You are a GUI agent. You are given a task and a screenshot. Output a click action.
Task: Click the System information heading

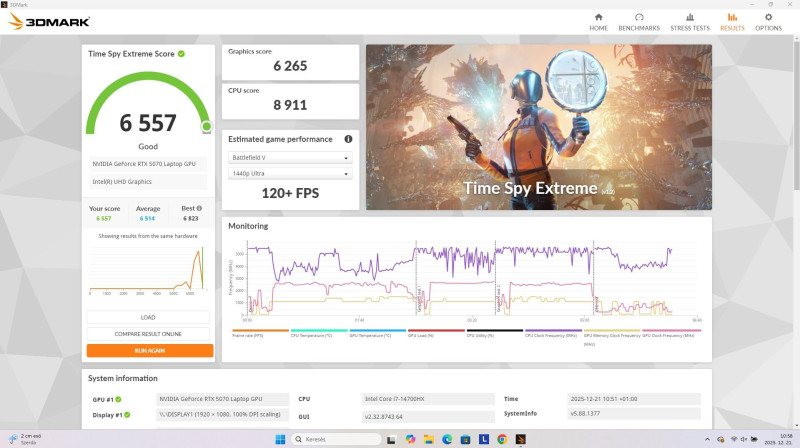tap(122, 378)
